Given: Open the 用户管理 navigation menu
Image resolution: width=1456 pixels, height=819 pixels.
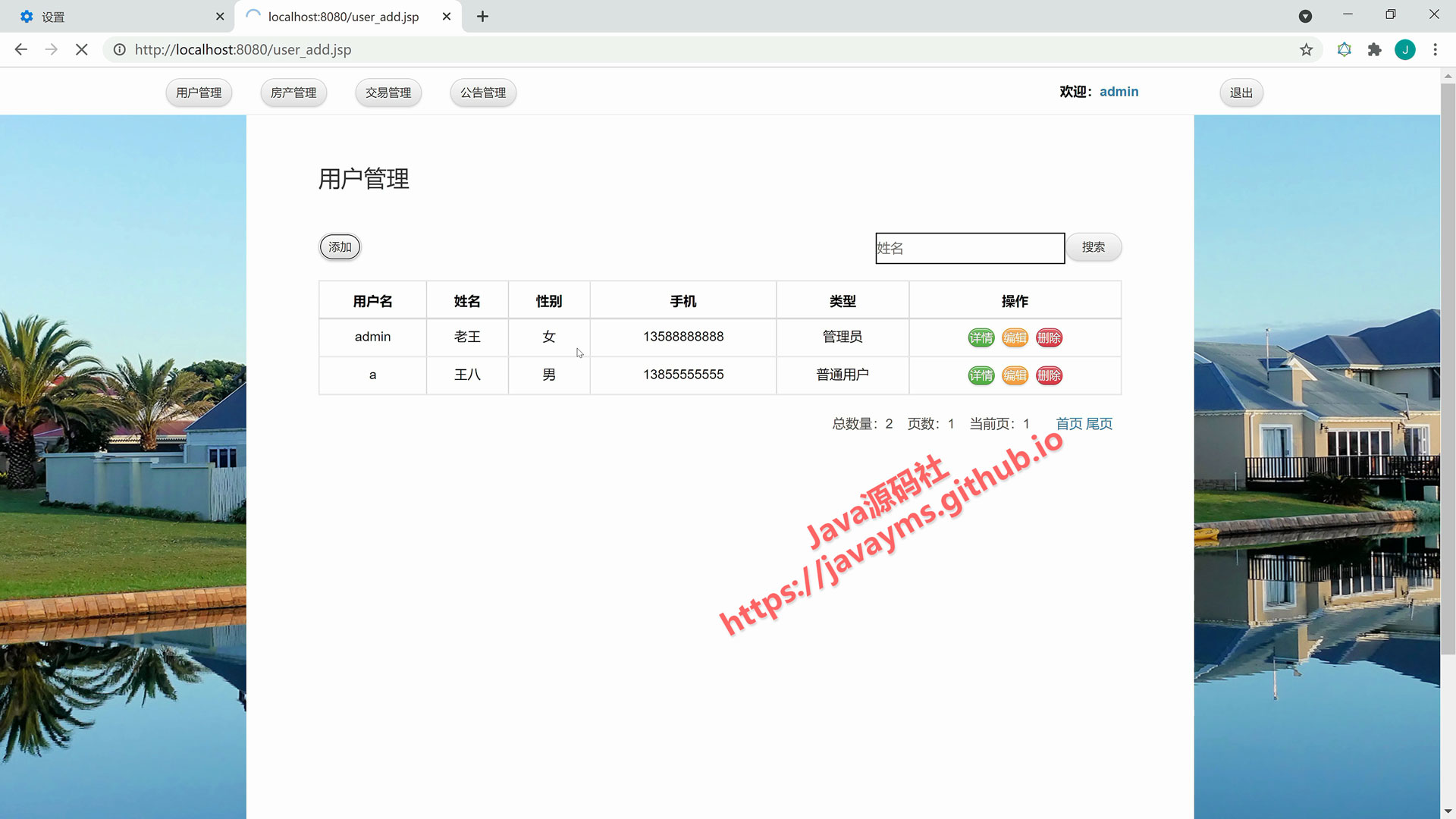Looking at the screenshot, I should (x=199, y=93).
